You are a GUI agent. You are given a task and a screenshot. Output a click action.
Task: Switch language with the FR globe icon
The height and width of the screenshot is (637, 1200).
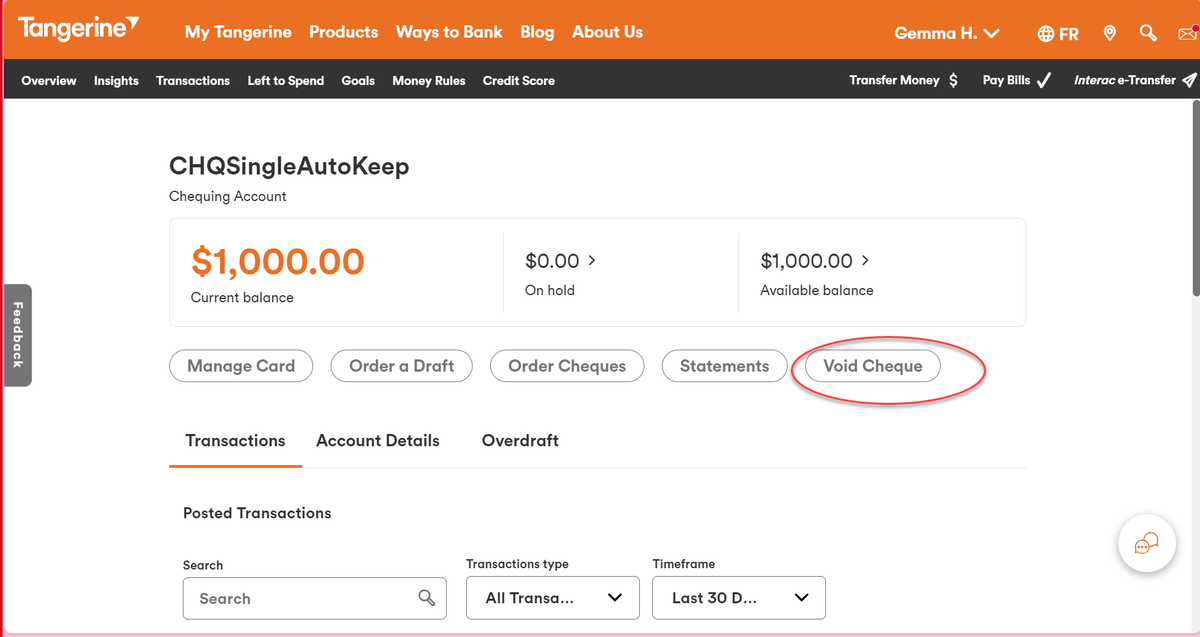click(x=1058, y=33)
